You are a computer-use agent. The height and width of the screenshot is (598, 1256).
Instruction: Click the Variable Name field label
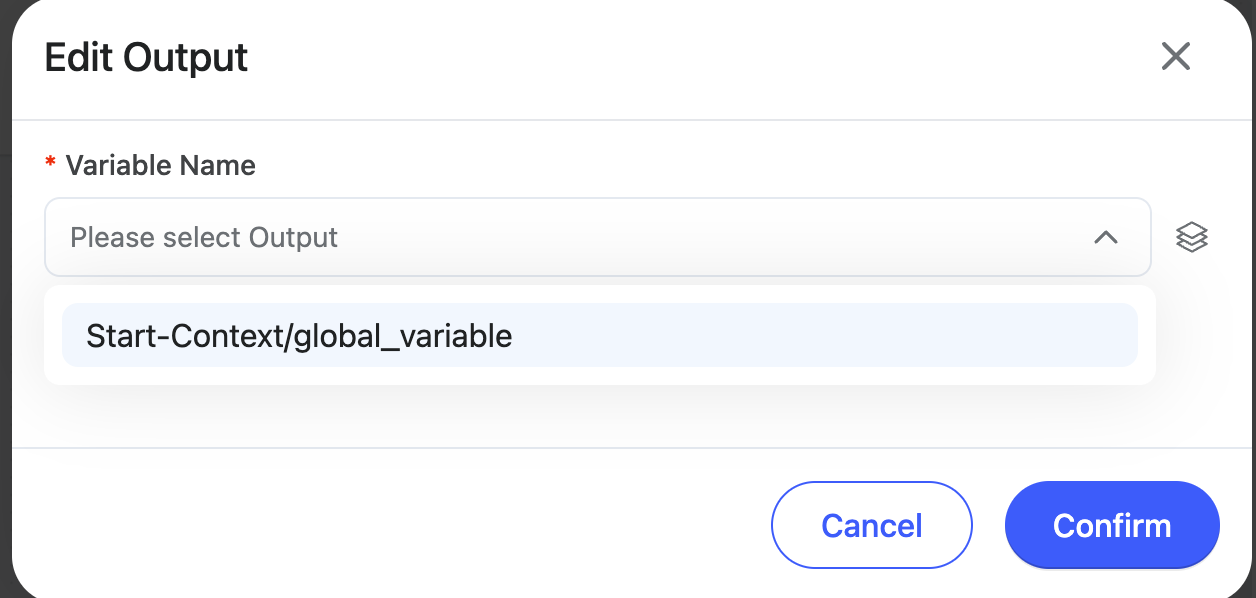click(160, 165)
